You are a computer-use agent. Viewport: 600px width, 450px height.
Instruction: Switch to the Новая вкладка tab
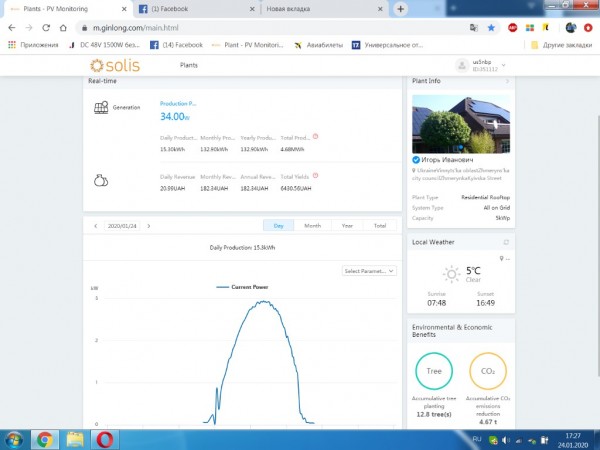click(x=324, y=9)
